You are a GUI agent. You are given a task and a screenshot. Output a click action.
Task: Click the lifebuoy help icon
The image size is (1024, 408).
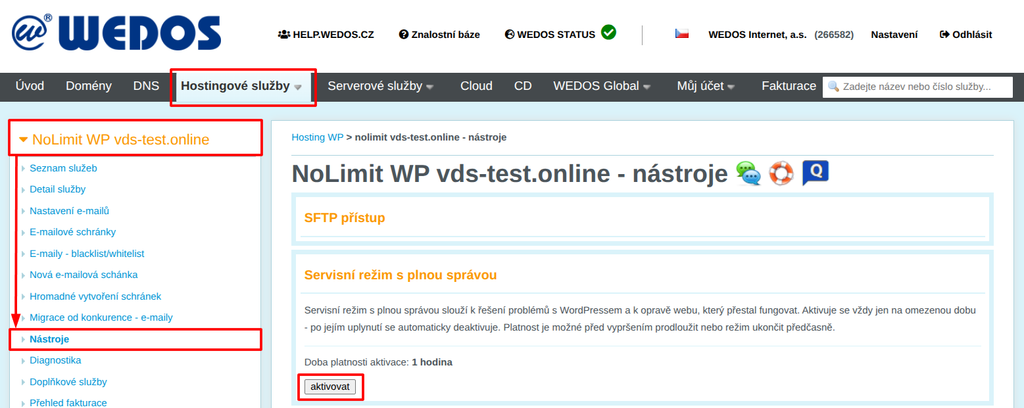(x=780, y=174)
